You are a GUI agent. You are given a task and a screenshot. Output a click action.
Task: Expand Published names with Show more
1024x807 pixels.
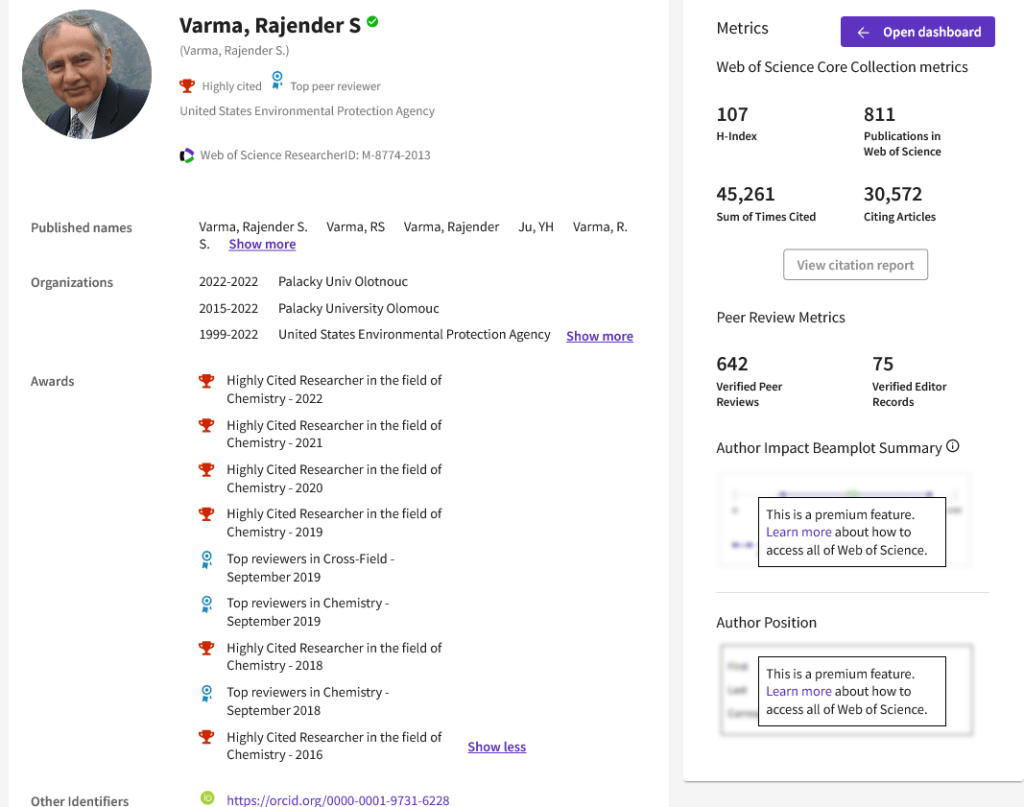tap(262, 244)
